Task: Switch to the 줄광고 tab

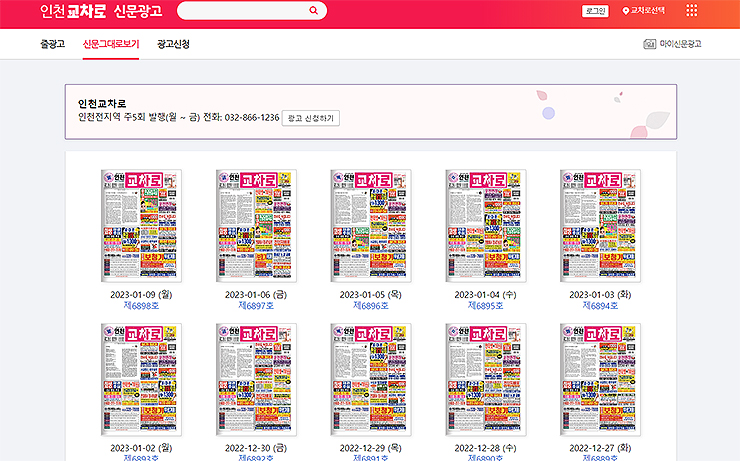Action: coord(52,44)
